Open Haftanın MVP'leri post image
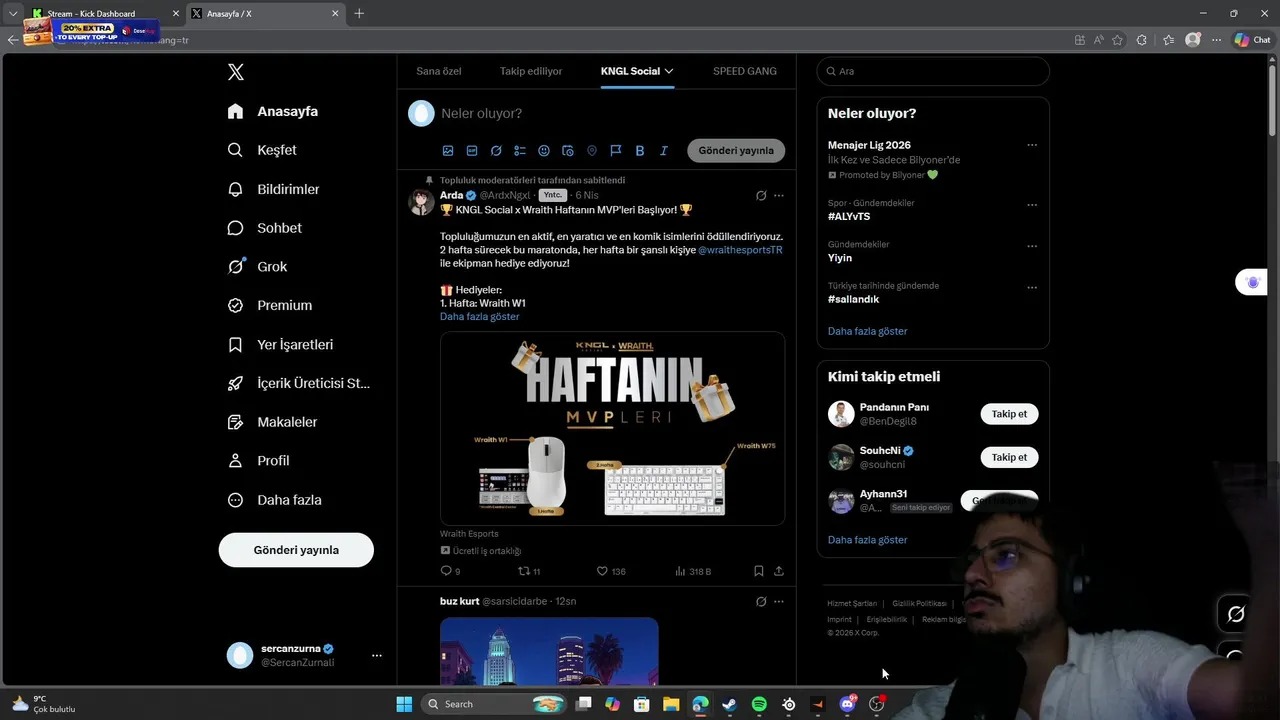Screen dimensions: 1280x720 pyautogui.click(x=612, y=428)
